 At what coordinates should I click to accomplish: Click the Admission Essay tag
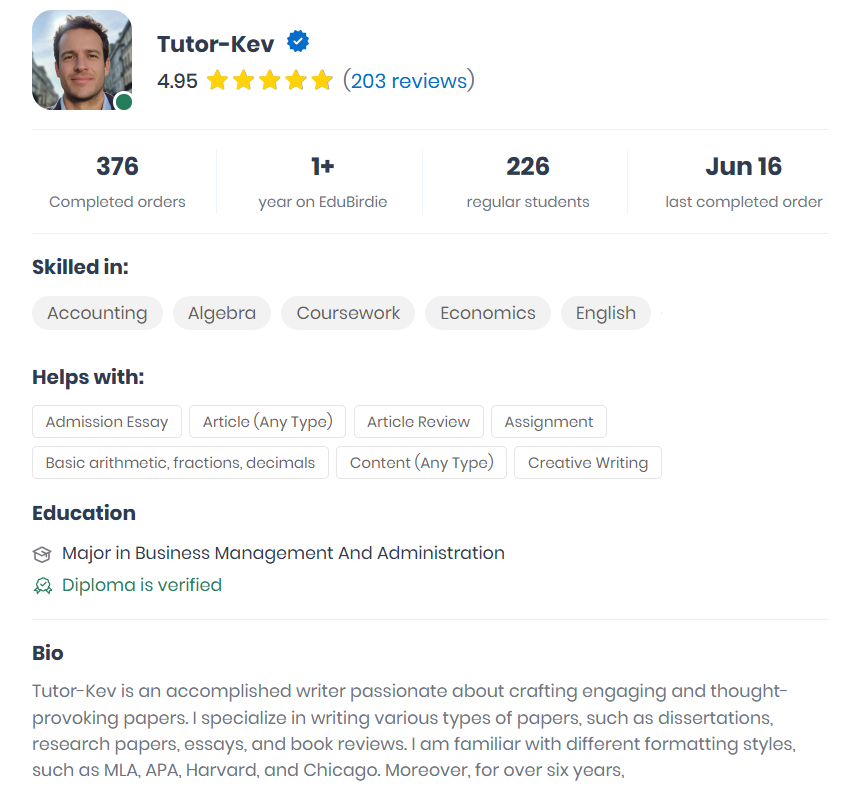[x=107, y=422]
